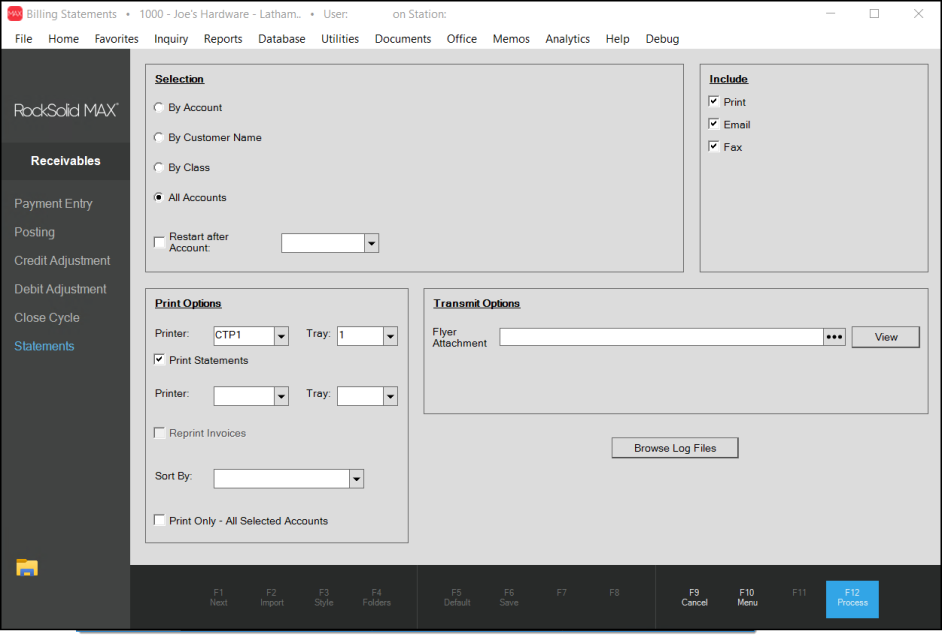This screenshot has width=942, height=637.
Task: Enable Restart after Account checkbox
Action: click(159, 242)
